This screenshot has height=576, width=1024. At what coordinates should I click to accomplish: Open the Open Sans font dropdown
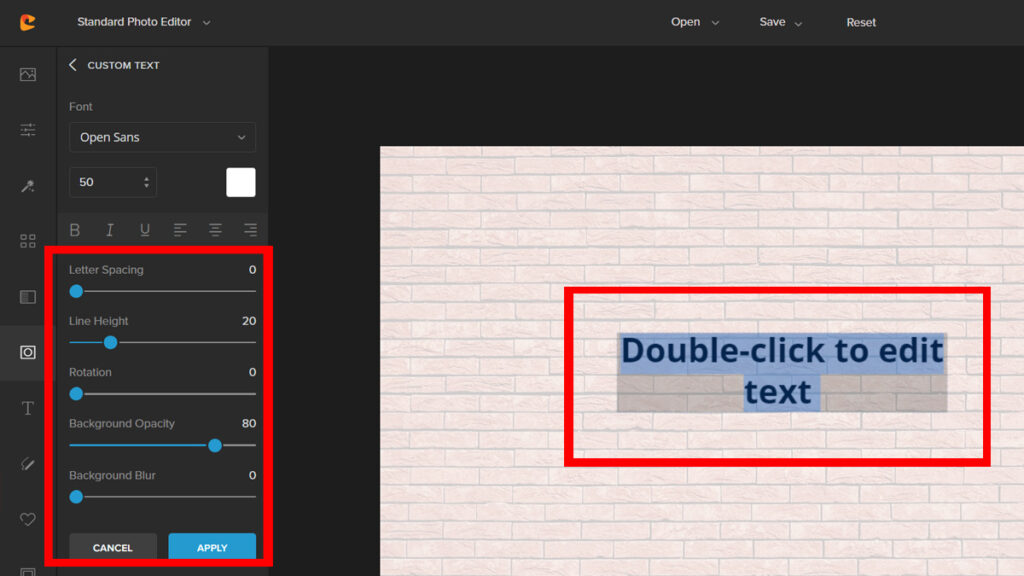162,137
